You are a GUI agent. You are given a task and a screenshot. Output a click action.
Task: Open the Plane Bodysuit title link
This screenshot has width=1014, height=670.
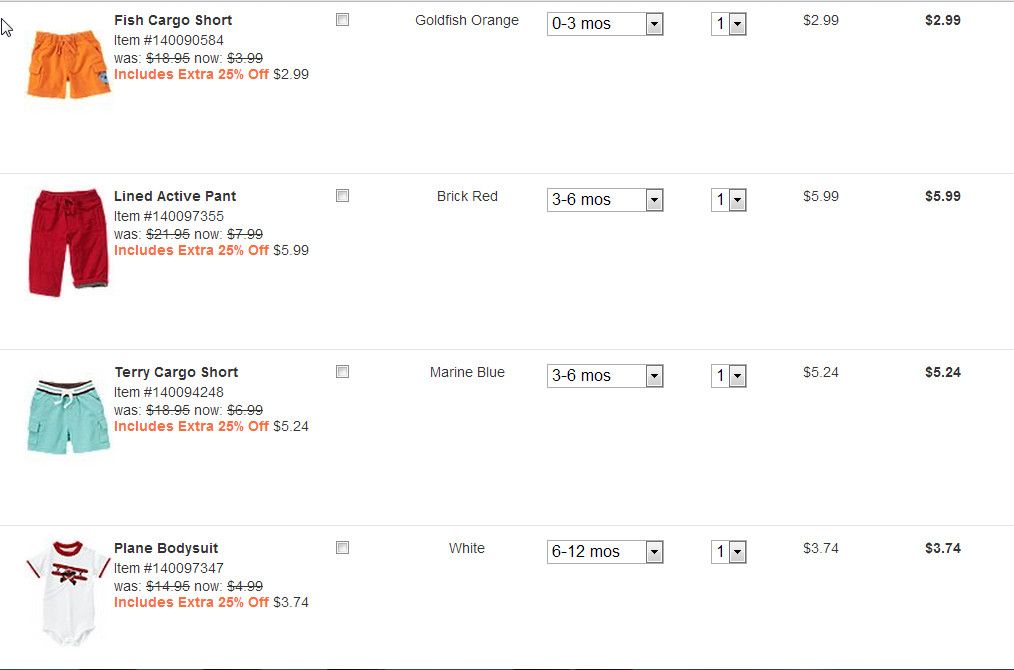point(166,548)
